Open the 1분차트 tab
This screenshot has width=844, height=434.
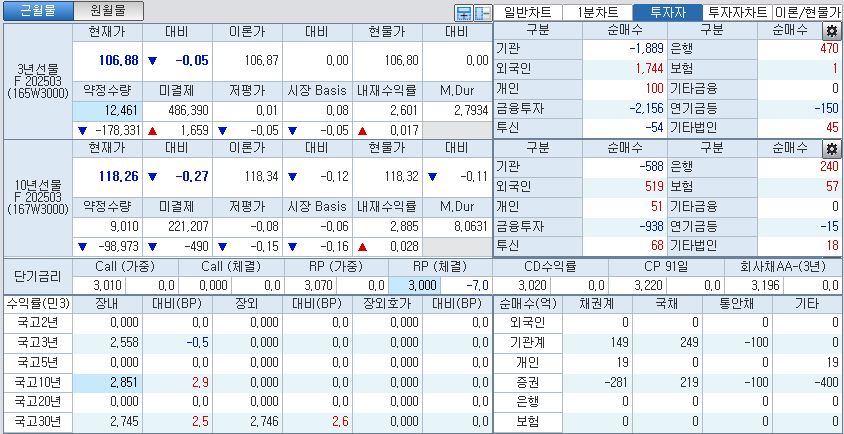(x=597, y=13)
